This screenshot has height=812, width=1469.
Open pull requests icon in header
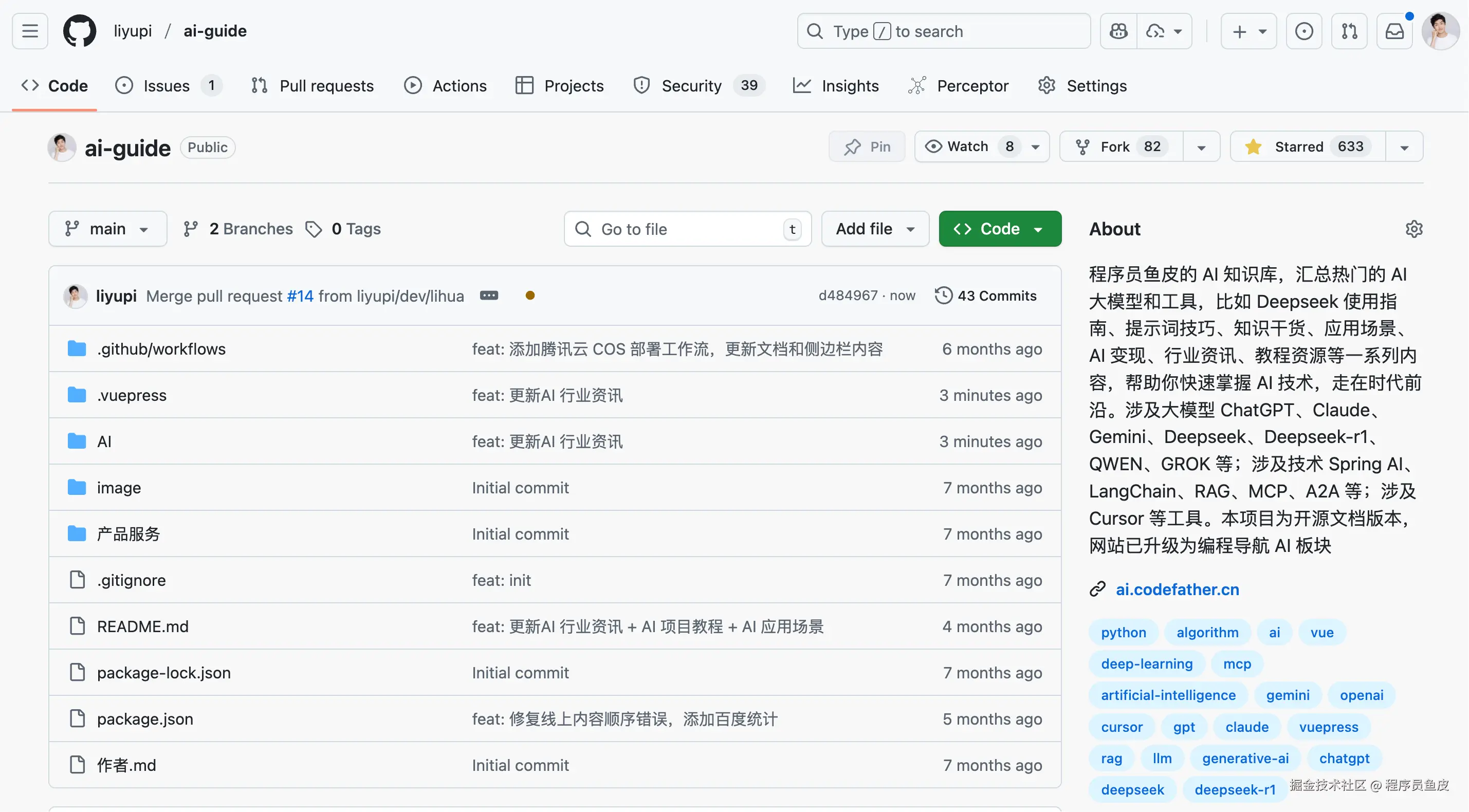(1349, 31)
